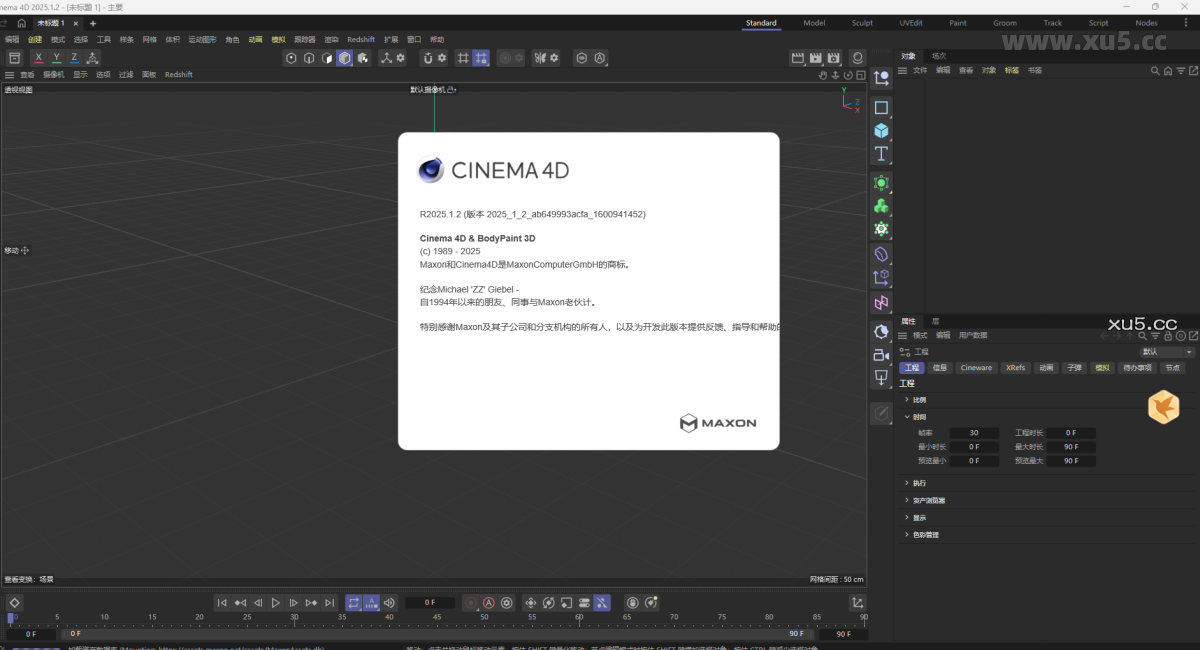This screenshot has height=650, width=1200.
Task: Open the Redshift menu in the menu bar
Action: [361, 39]
